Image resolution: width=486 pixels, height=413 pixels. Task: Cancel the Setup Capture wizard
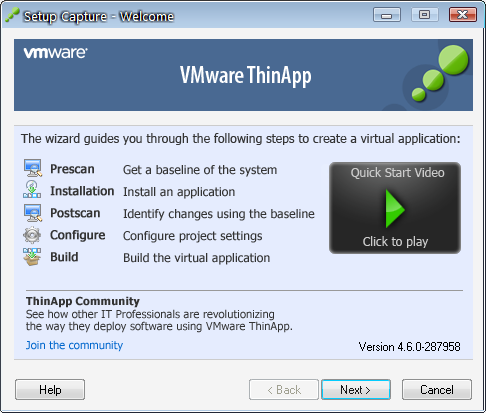tap(437, 389)
